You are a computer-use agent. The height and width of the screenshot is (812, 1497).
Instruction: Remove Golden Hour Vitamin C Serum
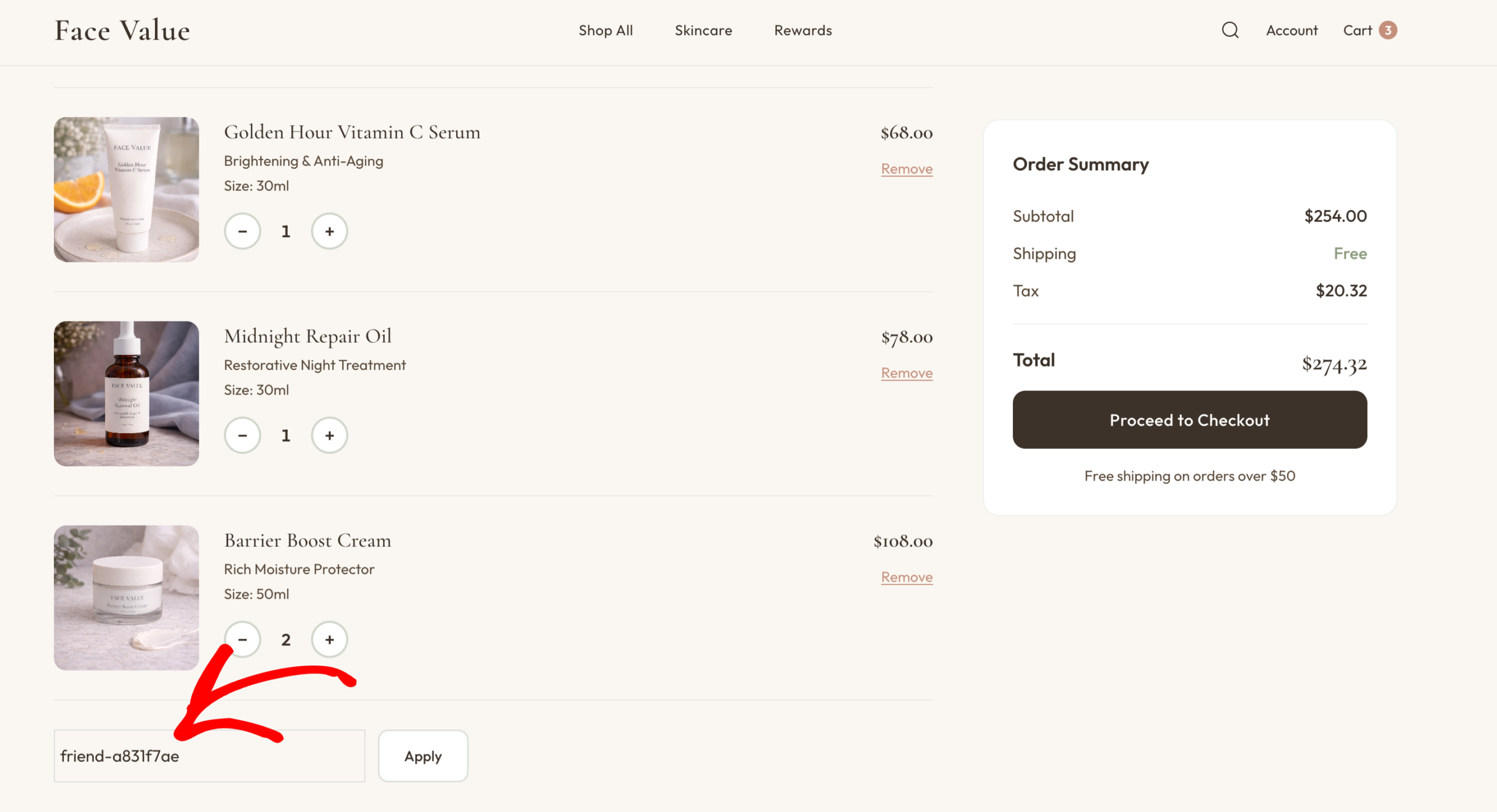click(x=906, y=169)
